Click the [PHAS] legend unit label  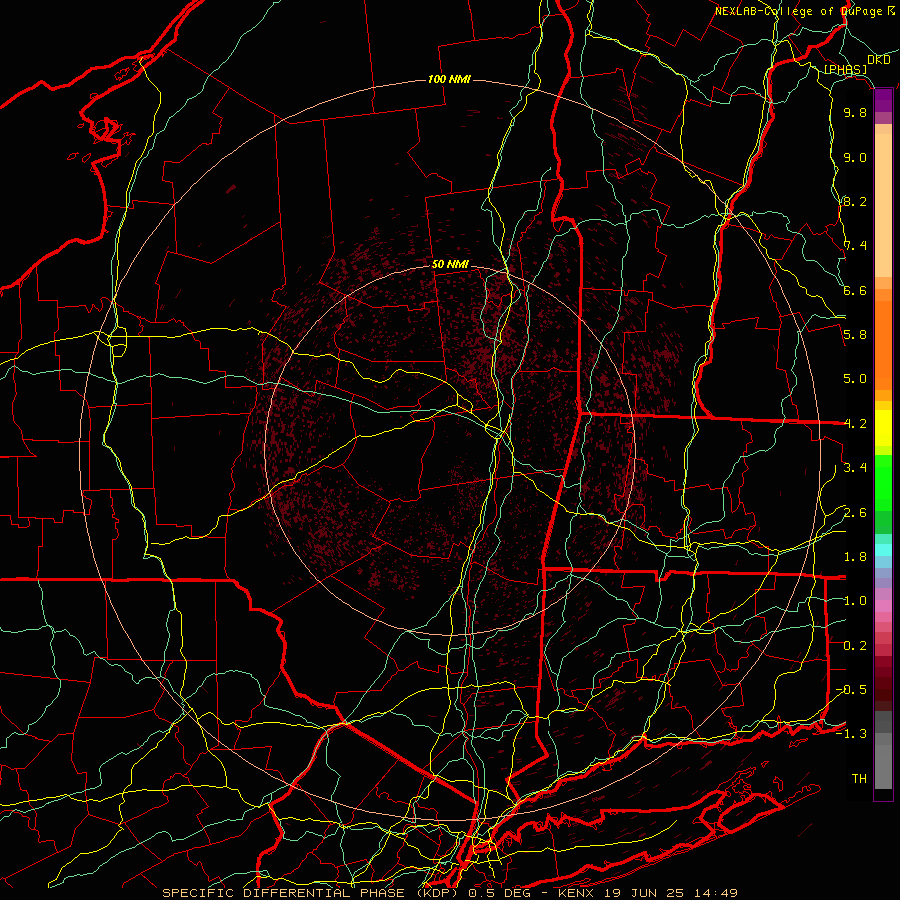845,69
